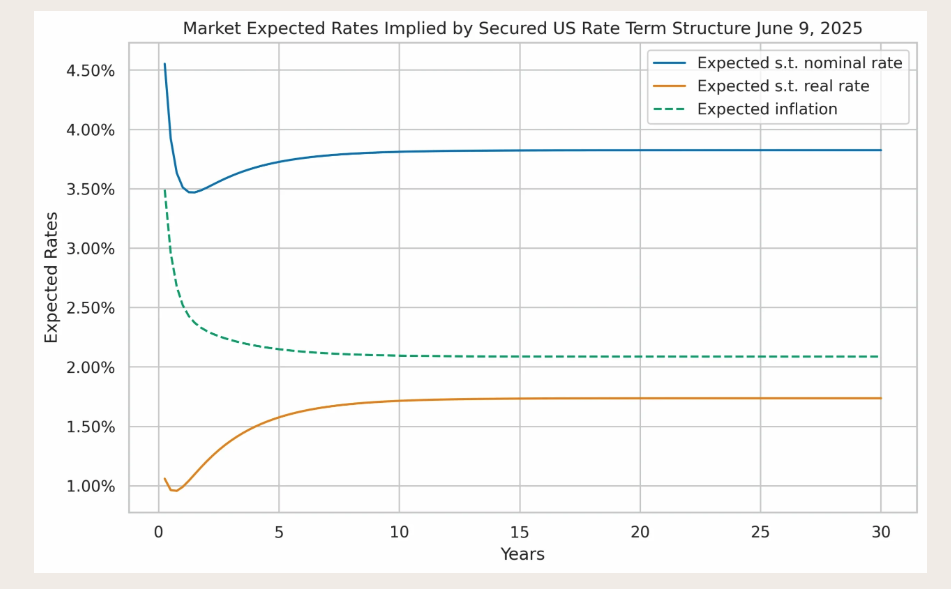Click the x-axis tick label 15
Viewport: 951px width, 589px height.
point(520,533)
